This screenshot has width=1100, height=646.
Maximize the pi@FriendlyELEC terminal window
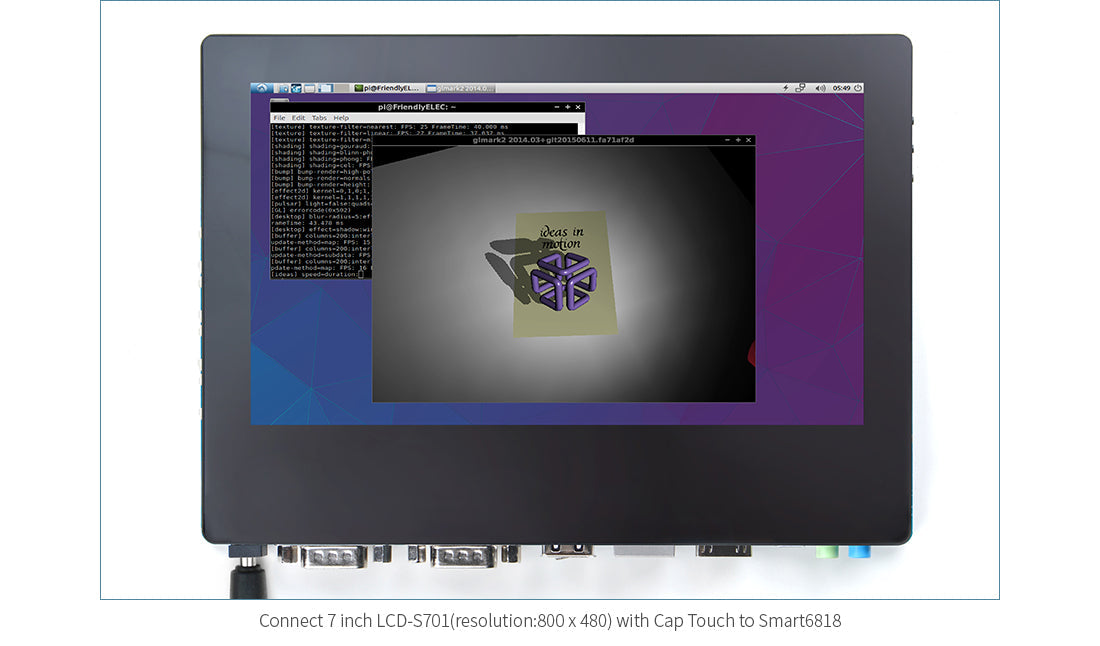(567, 107)
